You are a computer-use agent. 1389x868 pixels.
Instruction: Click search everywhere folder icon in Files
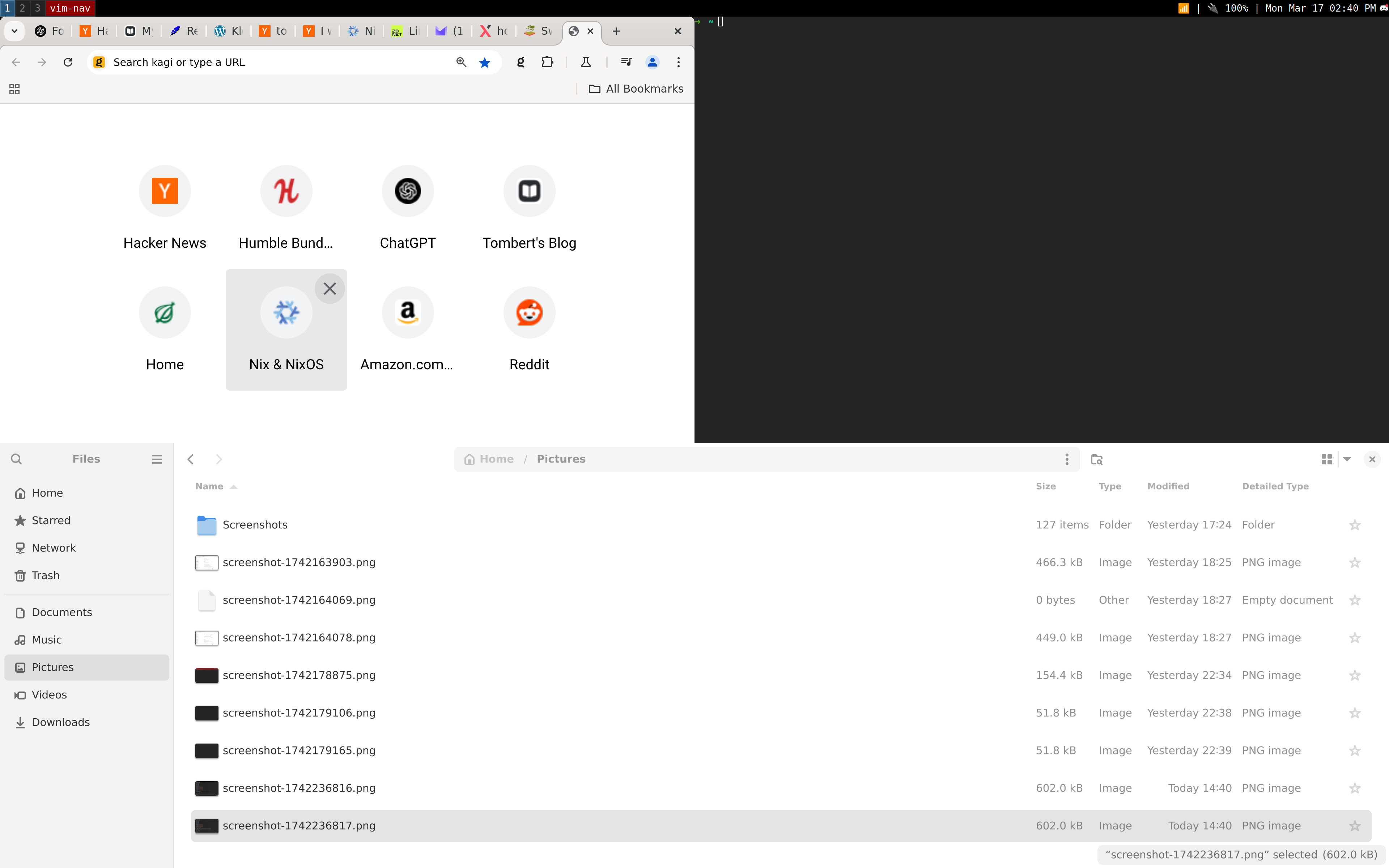coord(1096,459)
